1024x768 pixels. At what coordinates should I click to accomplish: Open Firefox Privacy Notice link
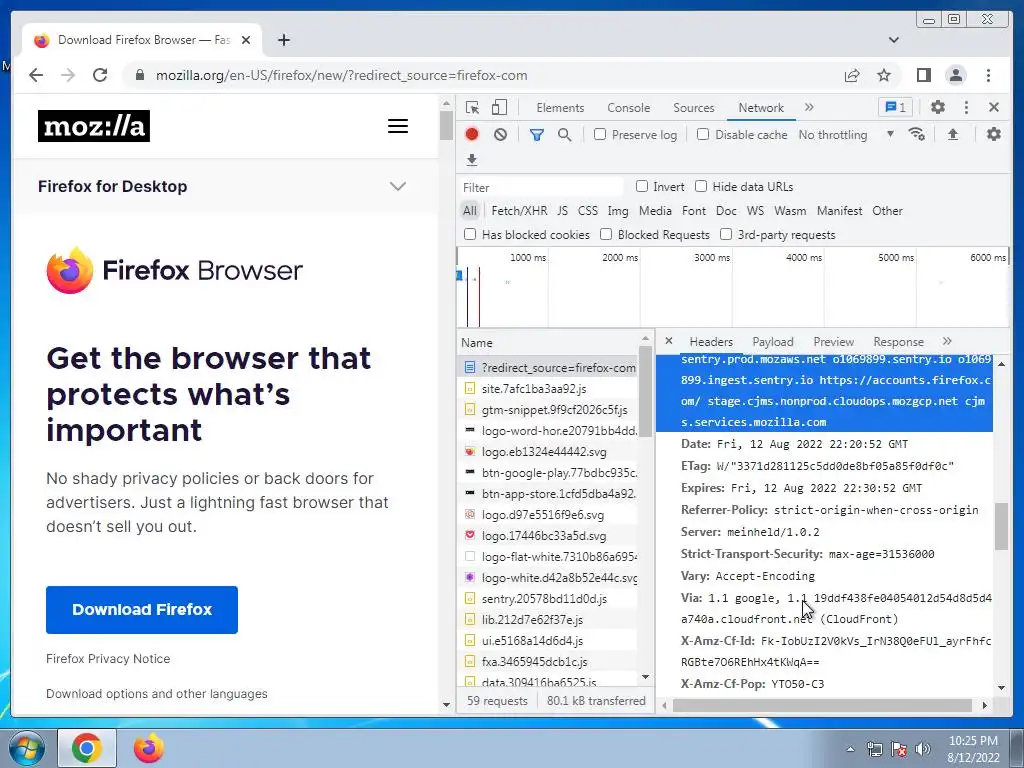pos(108,659)
